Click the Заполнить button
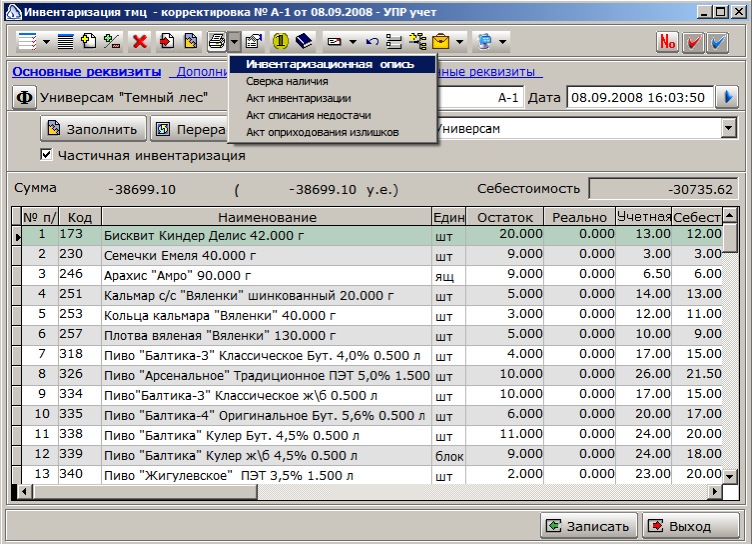The width and height of the screenshot is (752, 545). point(94,129)
